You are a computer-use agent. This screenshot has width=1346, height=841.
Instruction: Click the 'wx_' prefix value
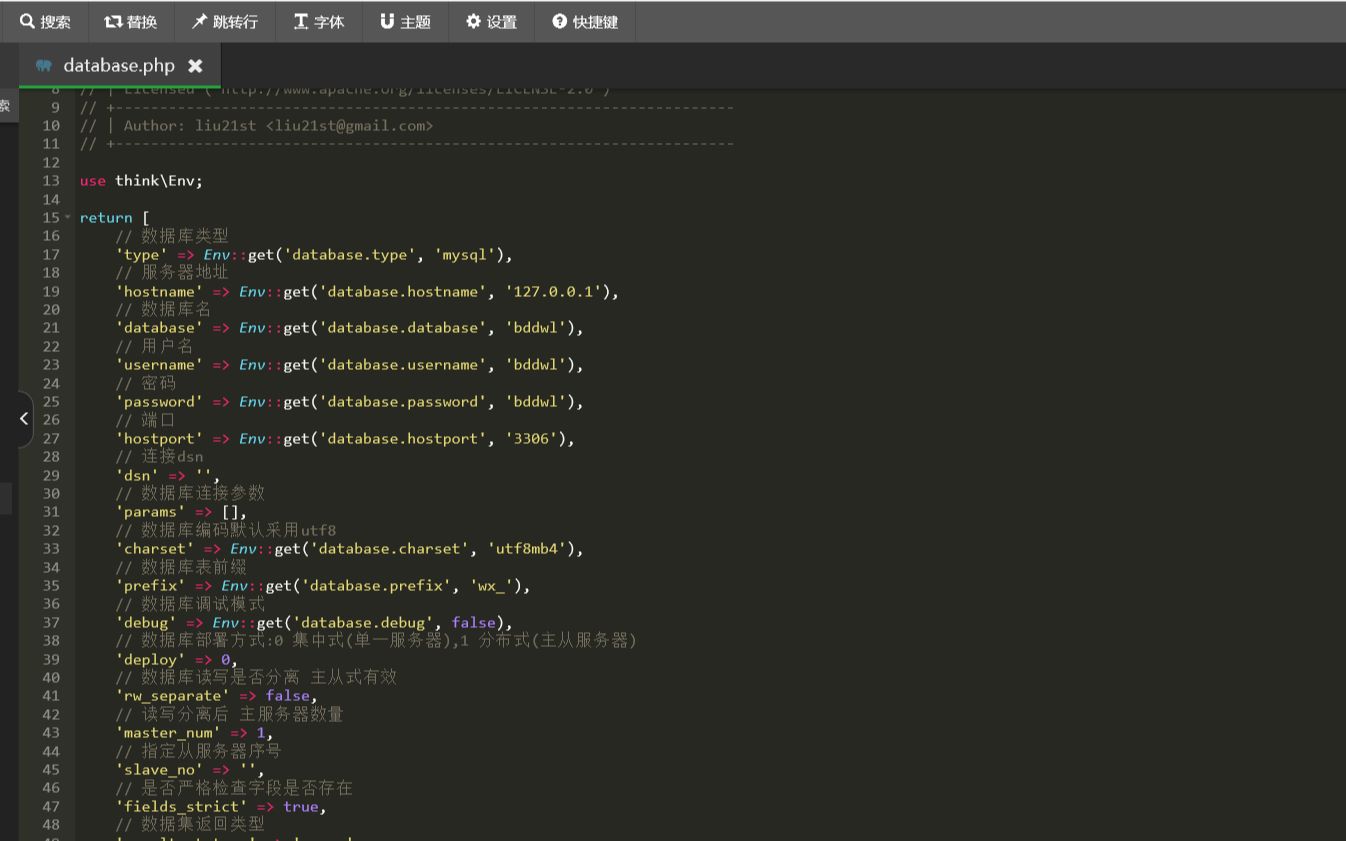(x=492, y=586)
